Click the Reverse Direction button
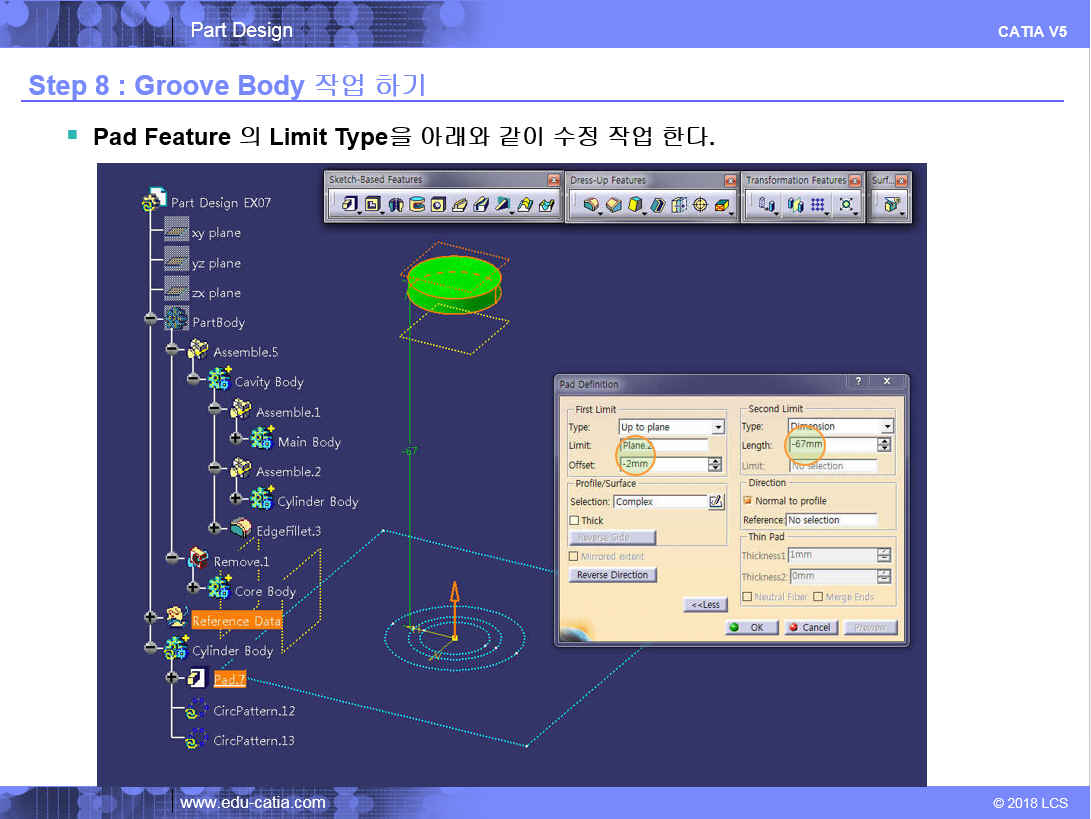1091x819 pixels. click(x=613, y=575)
